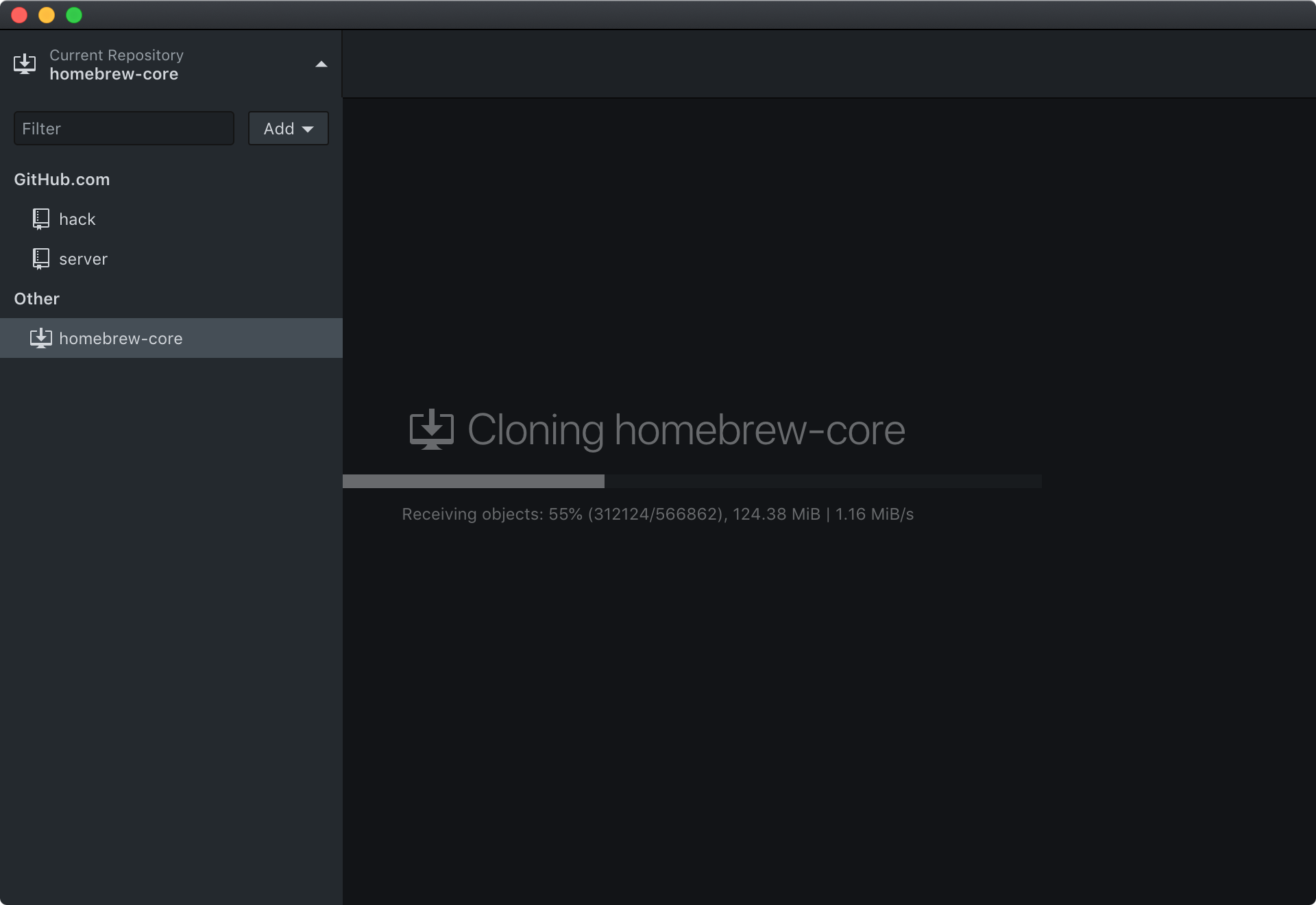Click the cloning progress bar
1316x905 pixels.
click(692, 481)
